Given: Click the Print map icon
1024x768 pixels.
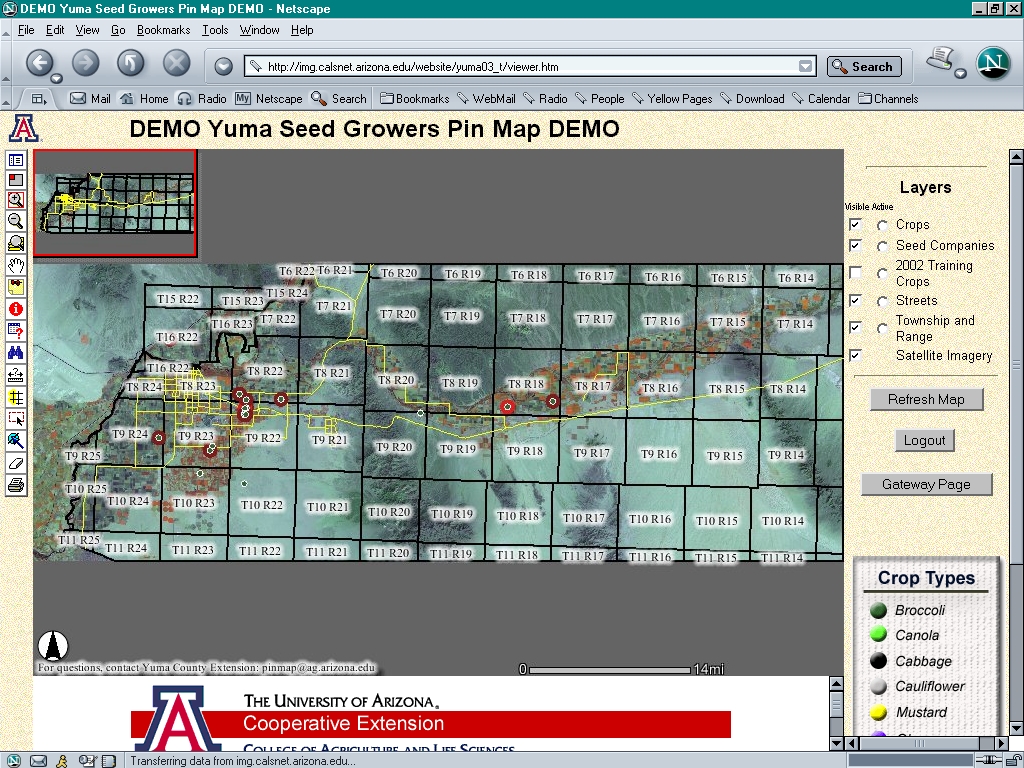Looking at the screenshot, I should (x=16, y=485).
